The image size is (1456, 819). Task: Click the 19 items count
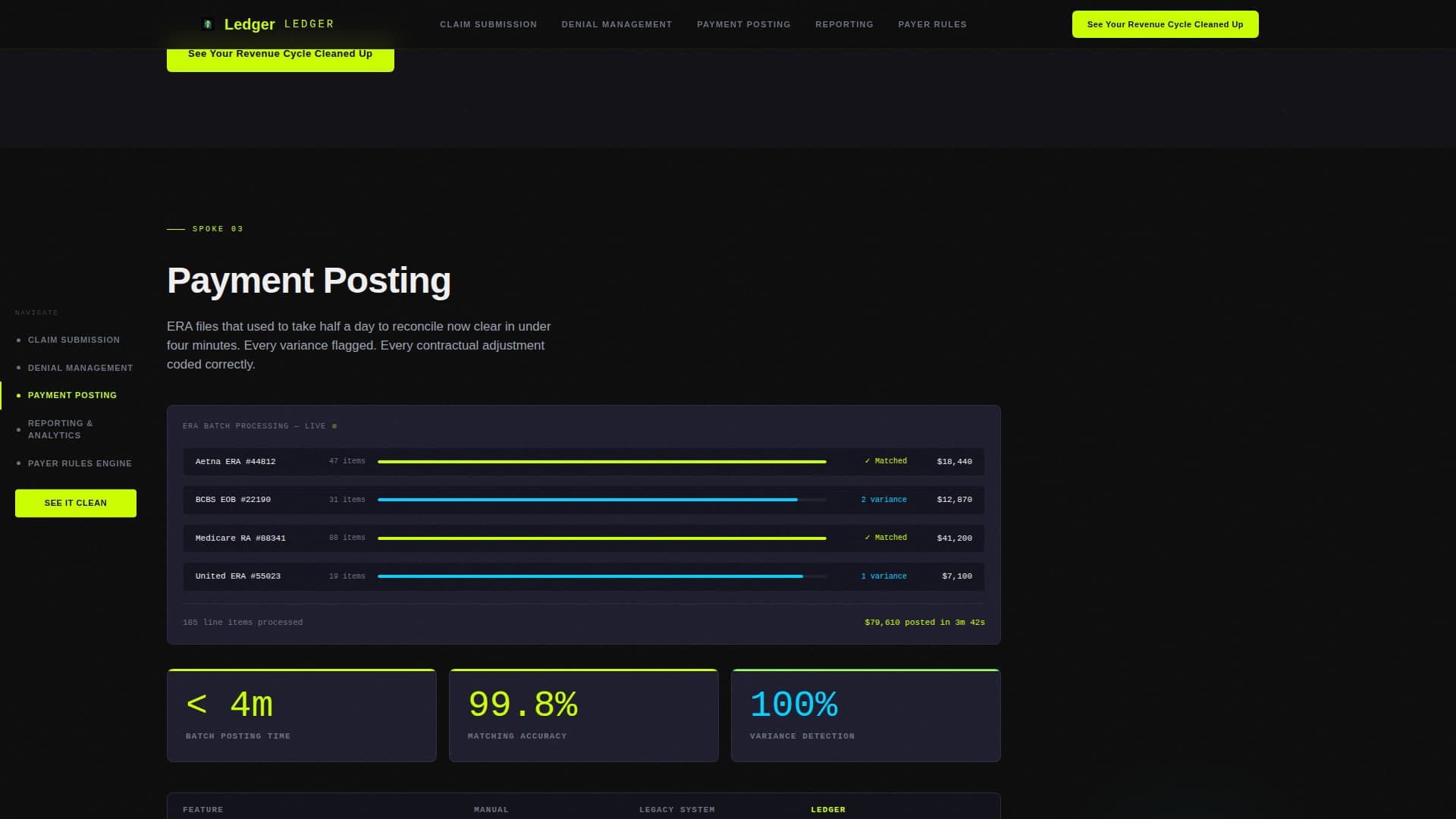(347, 576)
